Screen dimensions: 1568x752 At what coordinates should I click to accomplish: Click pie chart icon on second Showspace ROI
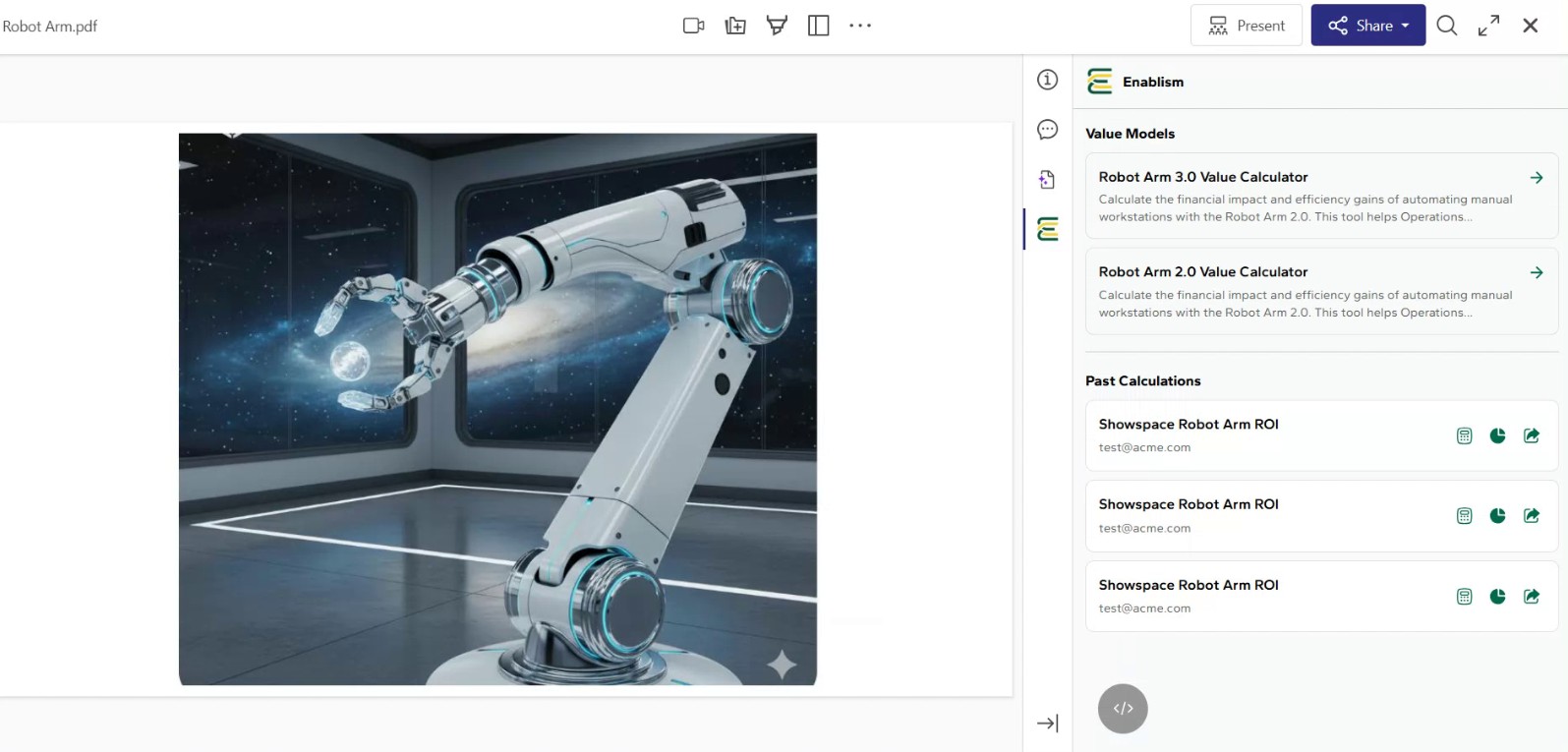click(x=1497, y=516)
